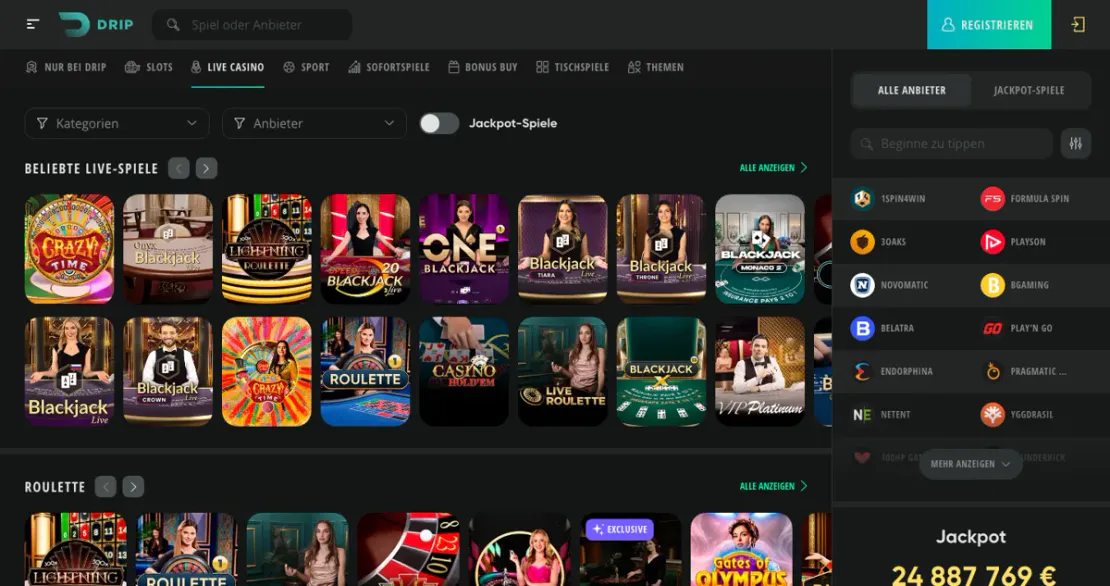Open Blackjack Tiara game
Image resolution: width=1110 pixels, height=586 pixels.
(x=563, y=249)
